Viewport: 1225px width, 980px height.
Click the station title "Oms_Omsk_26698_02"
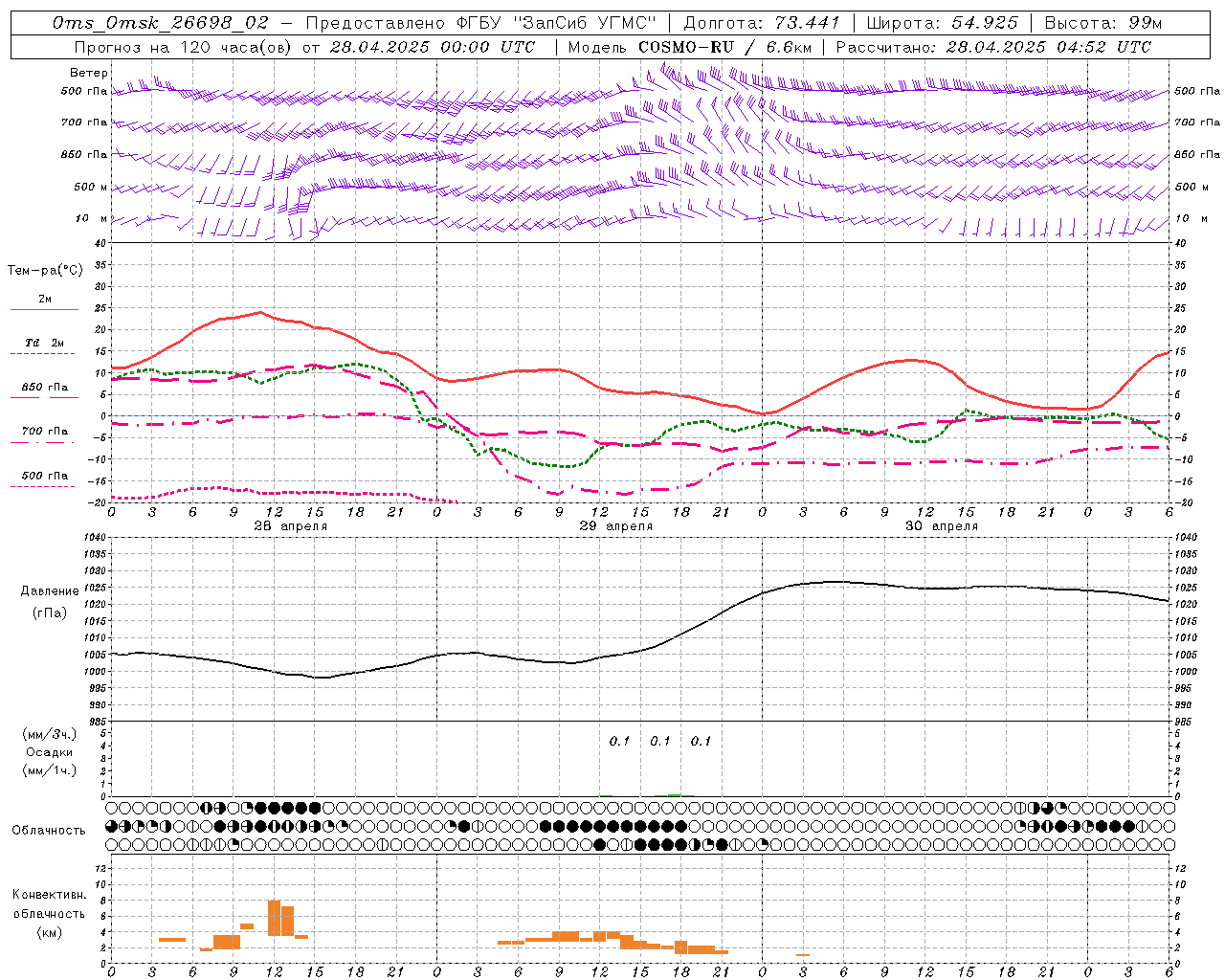[x=161, y=23]
